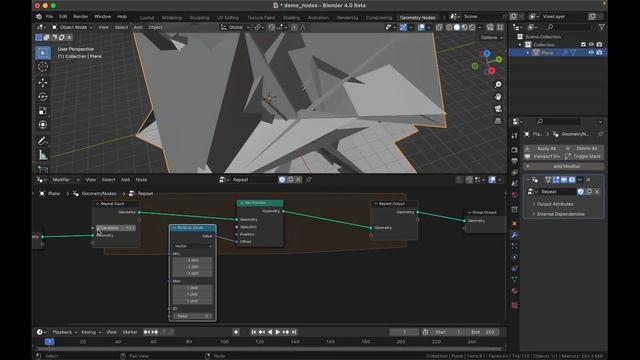Toggle viewport overlays button

click(421, 27)
